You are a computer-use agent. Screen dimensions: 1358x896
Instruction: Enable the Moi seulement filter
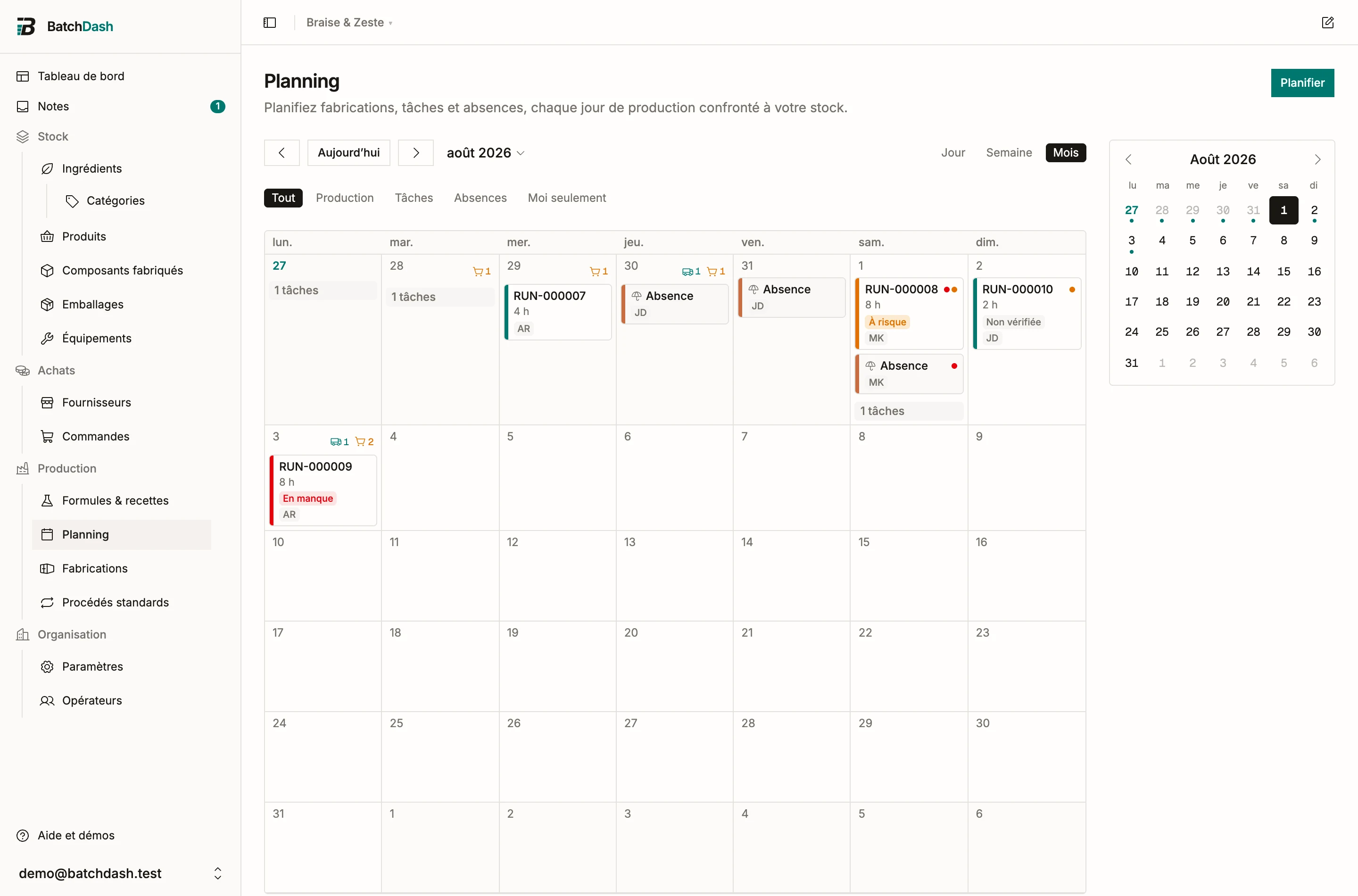point(567,198)
